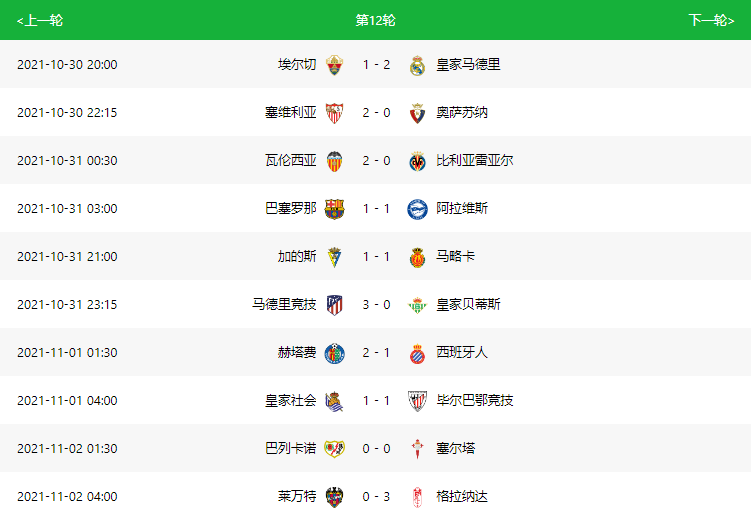Click the Alavés blue round badge
The height and width of the screenshot is (519, 751).
(x=417, y=209)
